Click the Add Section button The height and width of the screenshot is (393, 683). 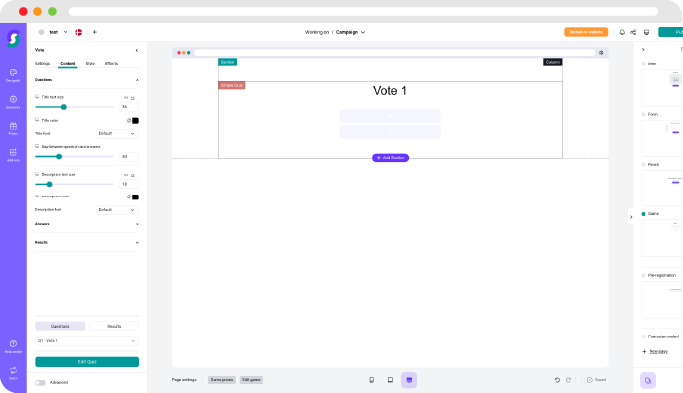point(390,158)
